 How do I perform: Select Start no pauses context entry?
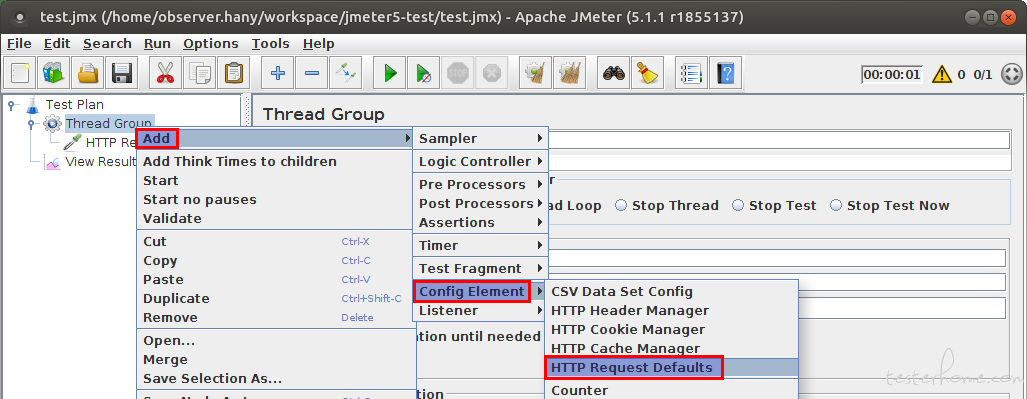pos(274,200)
